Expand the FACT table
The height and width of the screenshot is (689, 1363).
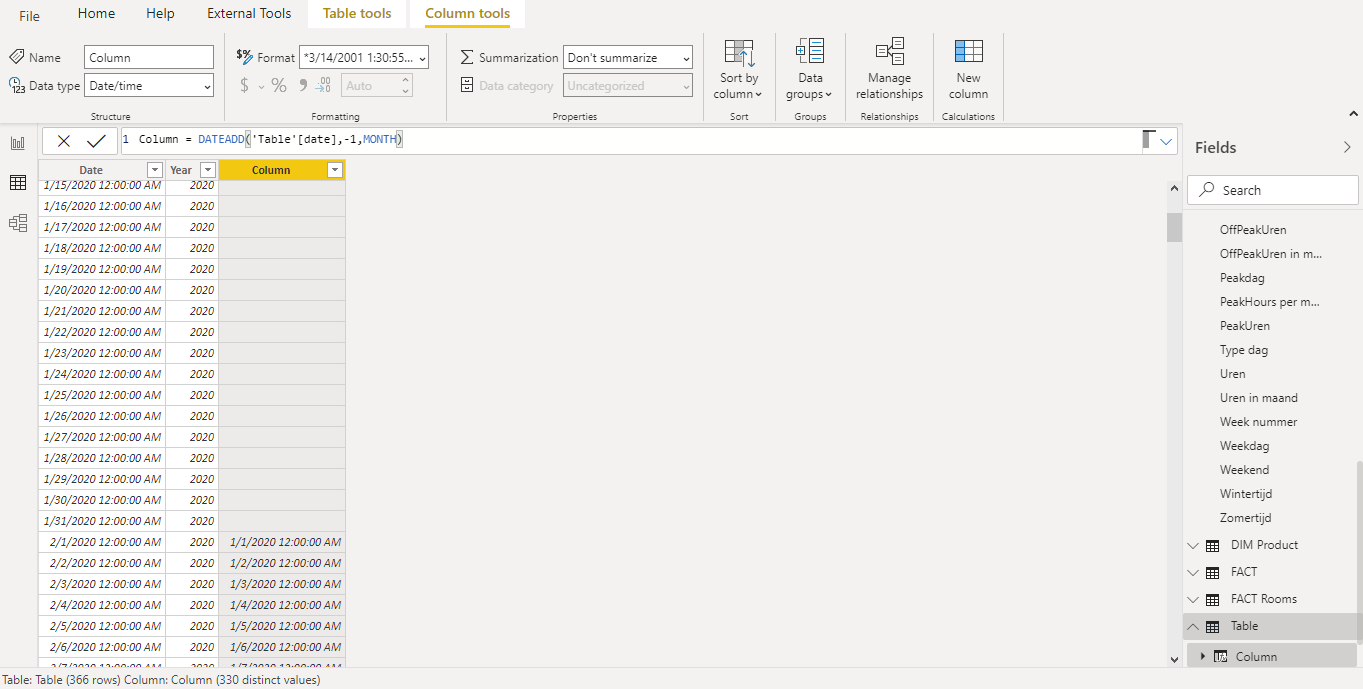(x=1192, y=572)
